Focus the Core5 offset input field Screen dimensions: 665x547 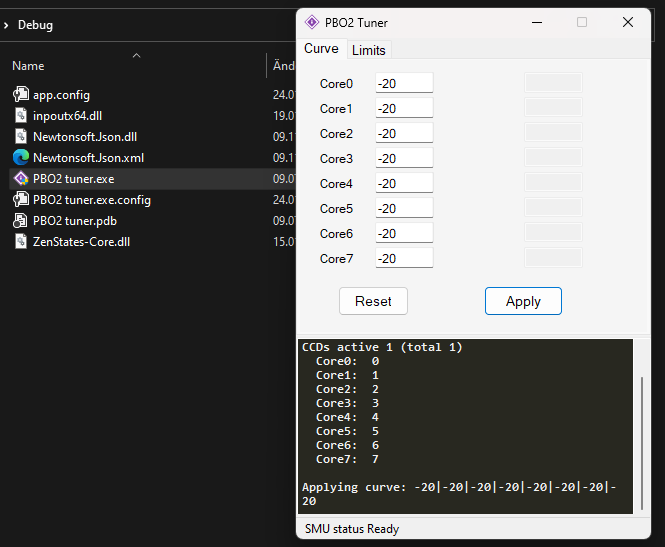point(404,208)
